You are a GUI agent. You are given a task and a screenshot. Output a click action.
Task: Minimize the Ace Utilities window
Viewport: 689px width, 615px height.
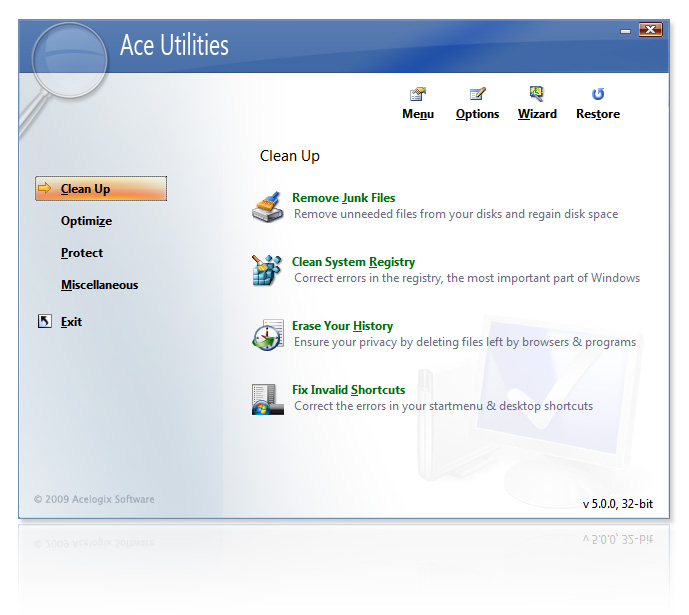[x=626, y=30]
